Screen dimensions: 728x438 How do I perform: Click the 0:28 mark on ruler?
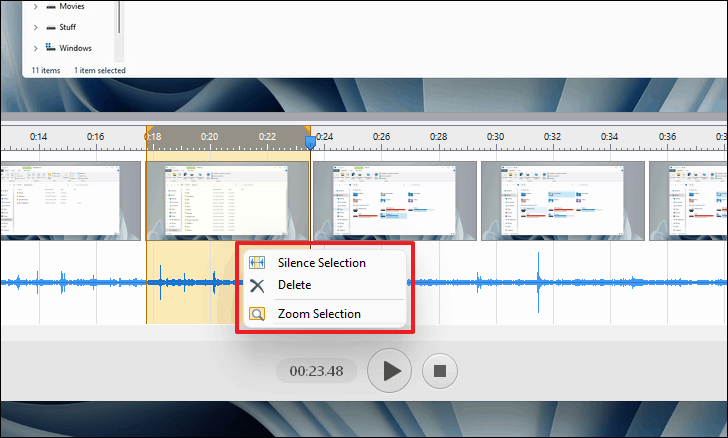438,137
